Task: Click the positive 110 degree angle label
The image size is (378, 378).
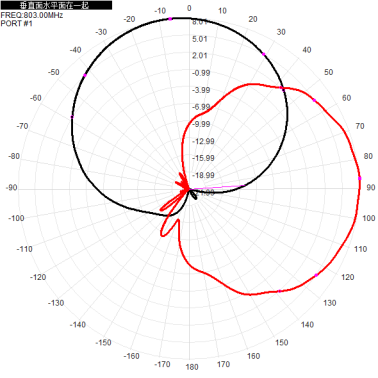Action: pos(360,249)
